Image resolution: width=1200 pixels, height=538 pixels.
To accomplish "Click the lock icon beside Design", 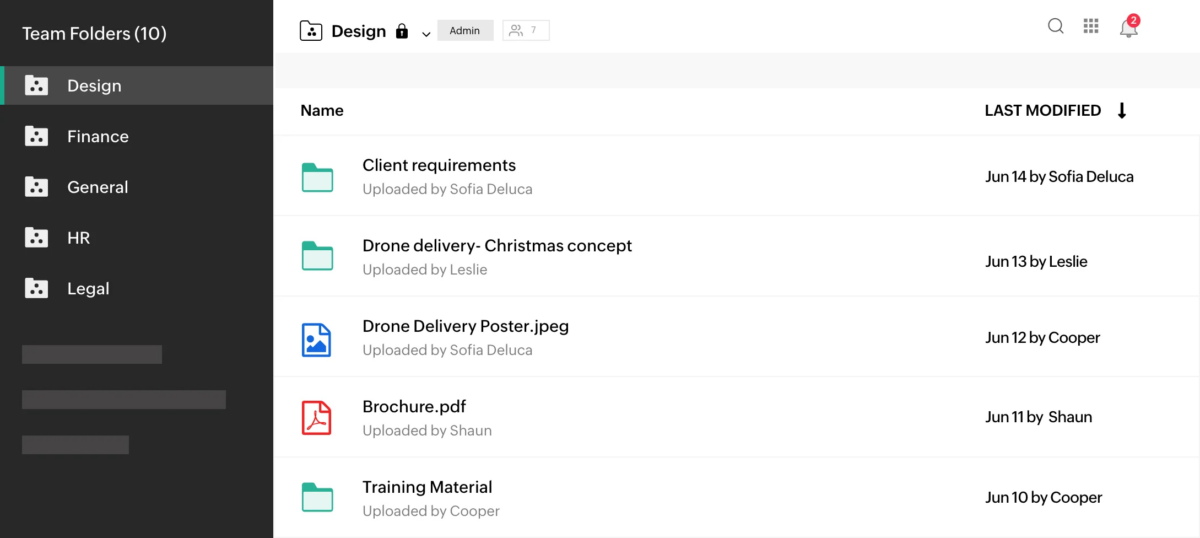I will point(402,32).
